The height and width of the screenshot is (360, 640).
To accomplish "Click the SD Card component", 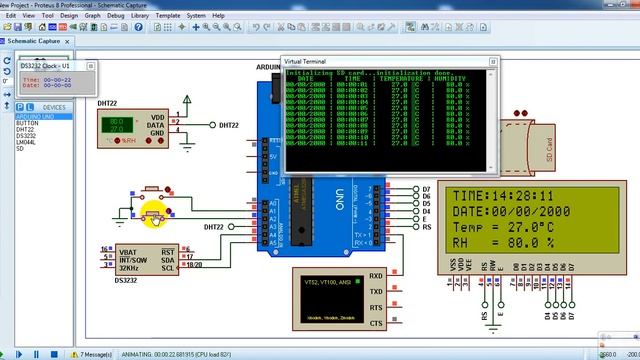I will (528, 148).
